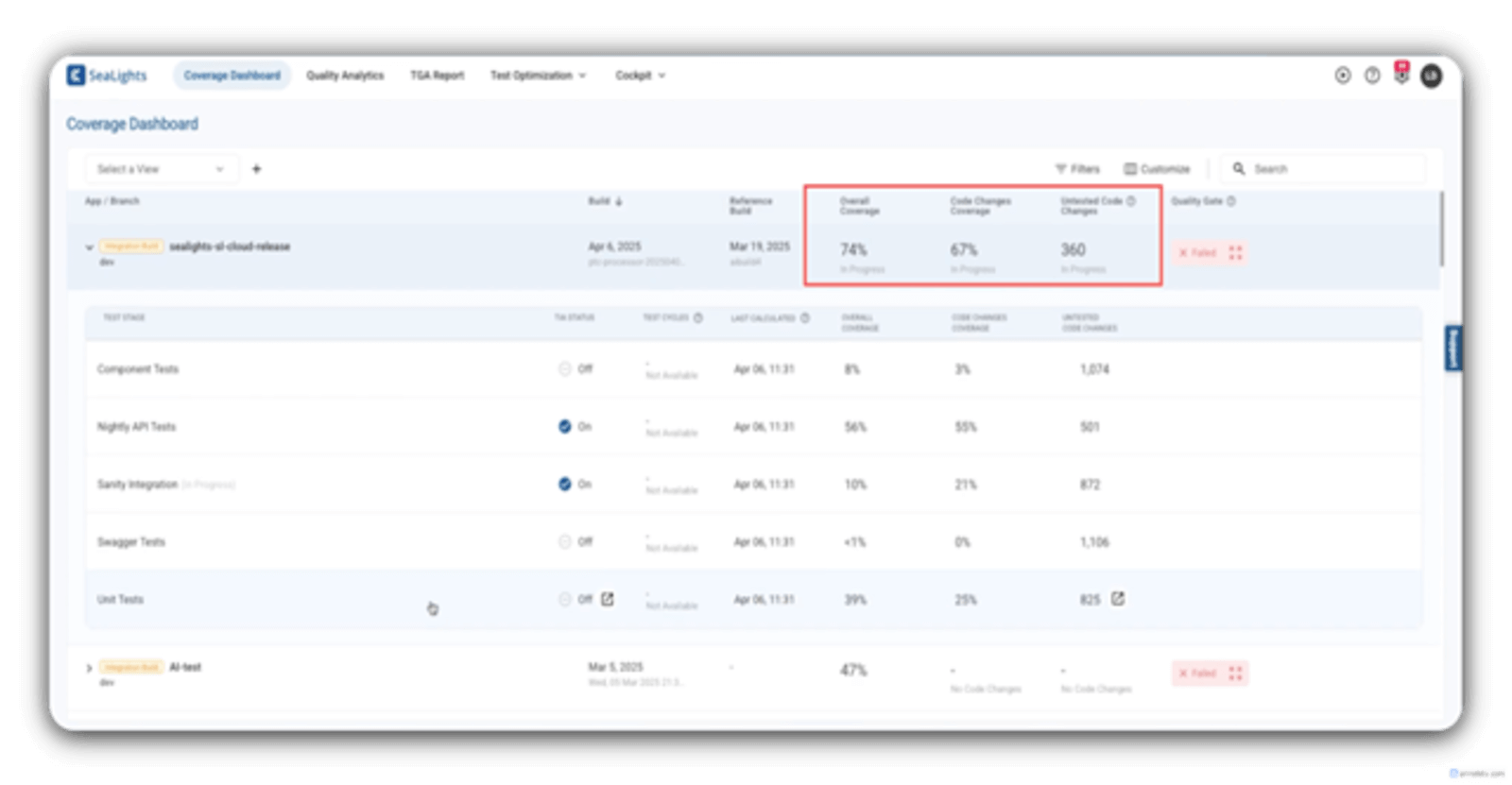This screenshot has width=1512, height=785.
Task: Open the external link icon next to Unit Tests Off
Action: point(608,599)
